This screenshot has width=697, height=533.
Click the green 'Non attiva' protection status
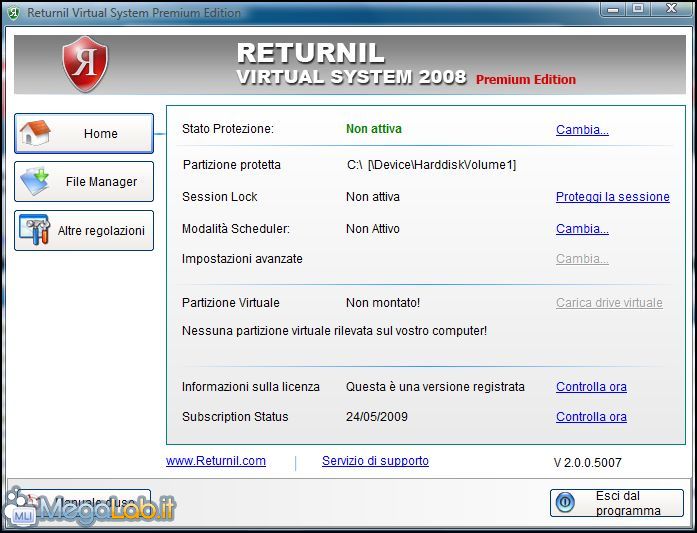point(374,128)
